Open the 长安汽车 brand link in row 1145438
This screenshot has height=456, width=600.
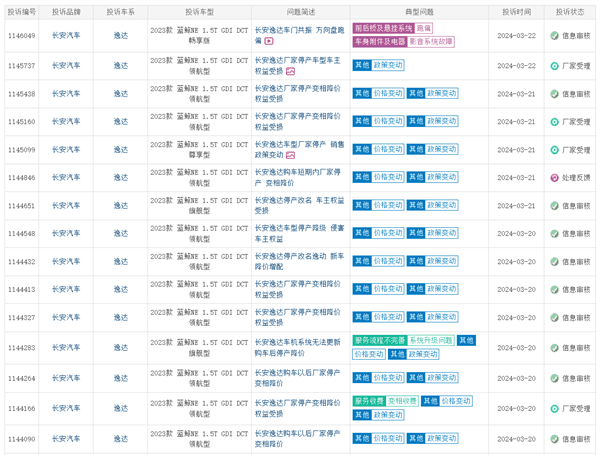point(66,93)
